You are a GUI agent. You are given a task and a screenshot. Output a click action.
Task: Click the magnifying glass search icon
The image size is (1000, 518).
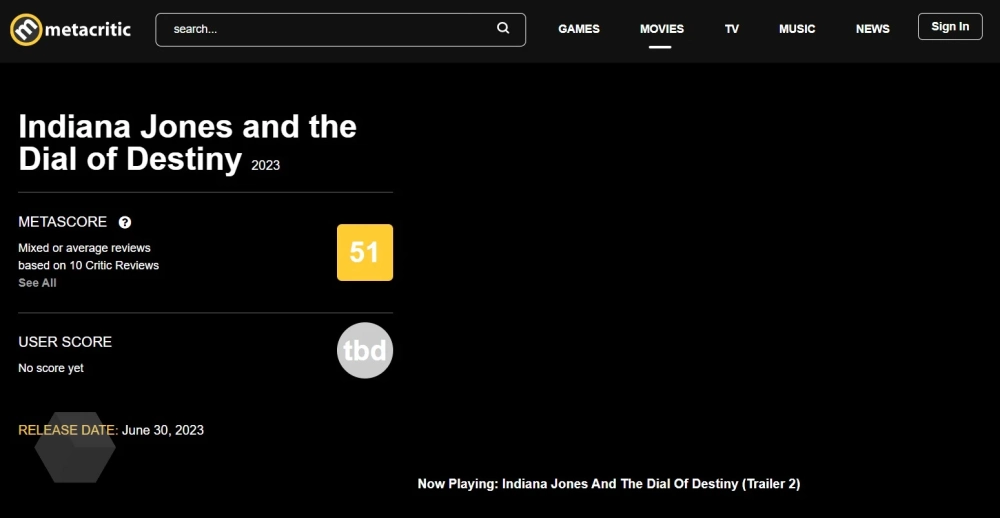point(503,28)
